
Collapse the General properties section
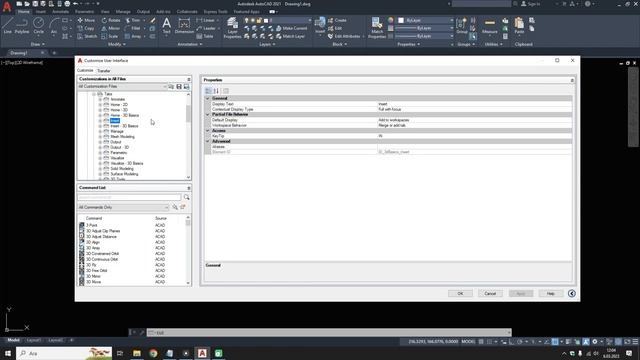click(x=207, y=98)
